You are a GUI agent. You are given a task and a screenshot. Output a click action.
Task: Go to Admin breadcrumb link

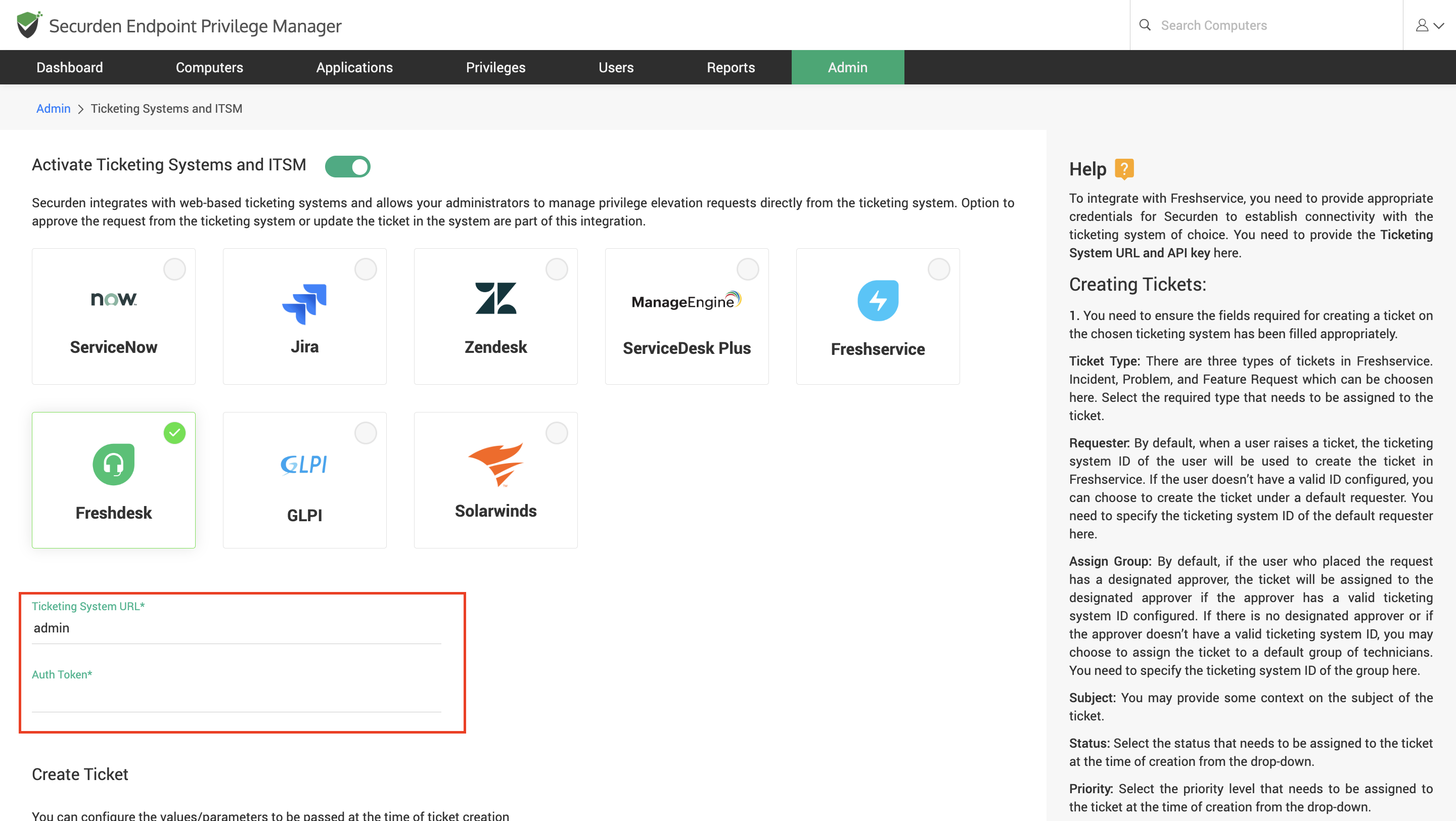(x=53, y=109)
